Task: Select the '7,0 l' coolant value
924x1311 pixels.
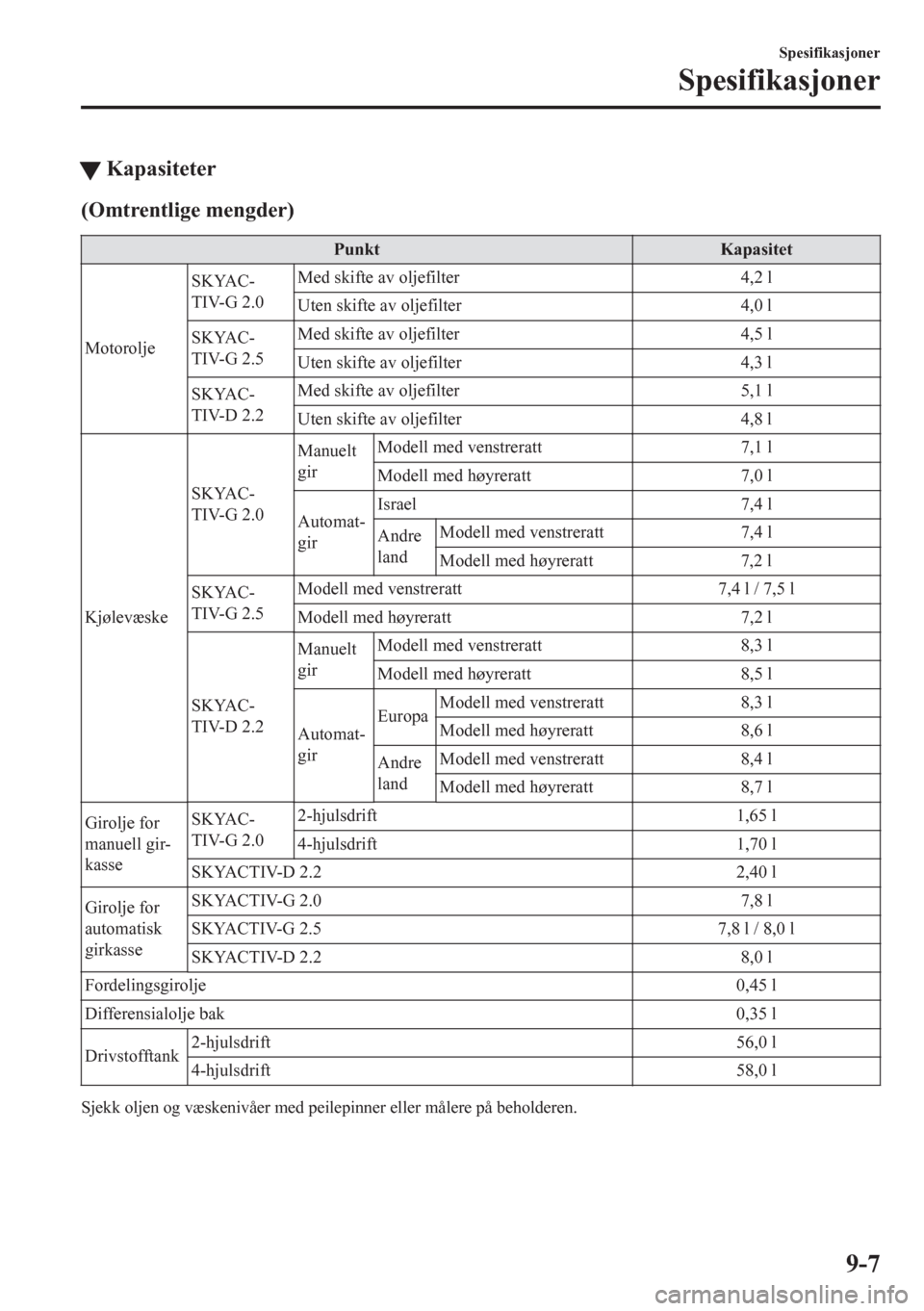Action: coord(757,476)
